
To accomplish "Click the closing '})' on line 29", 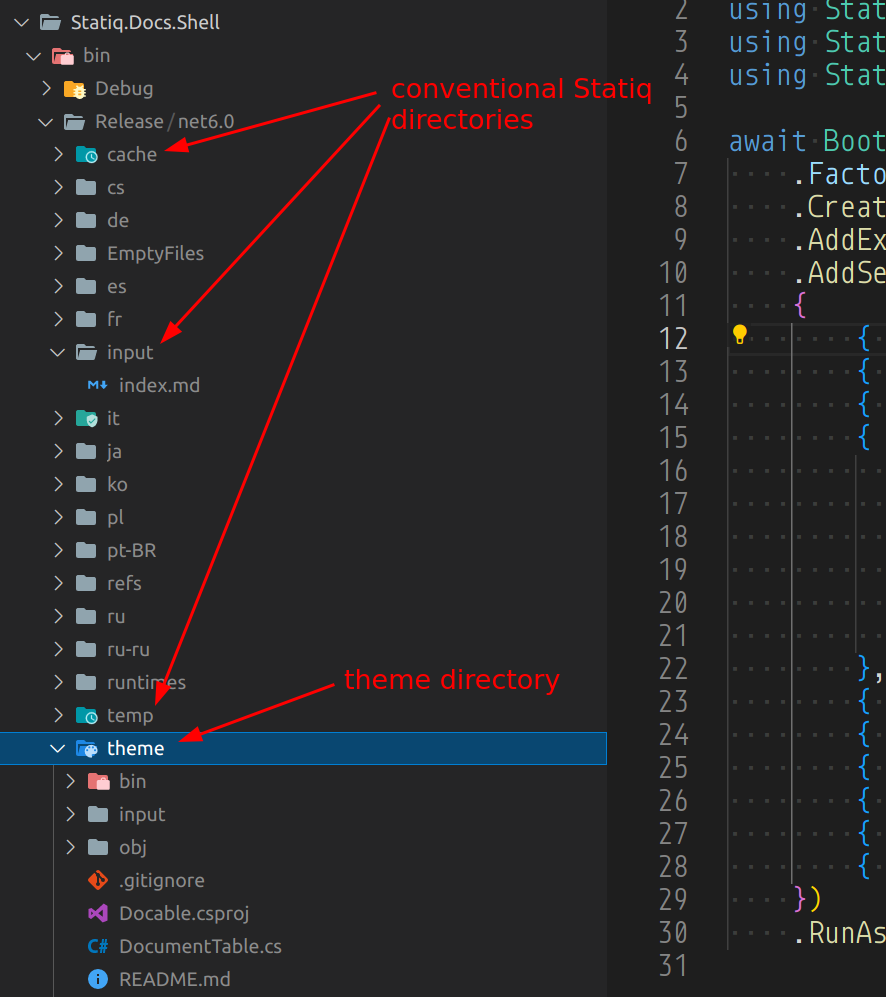I will (x=808, y=900).
